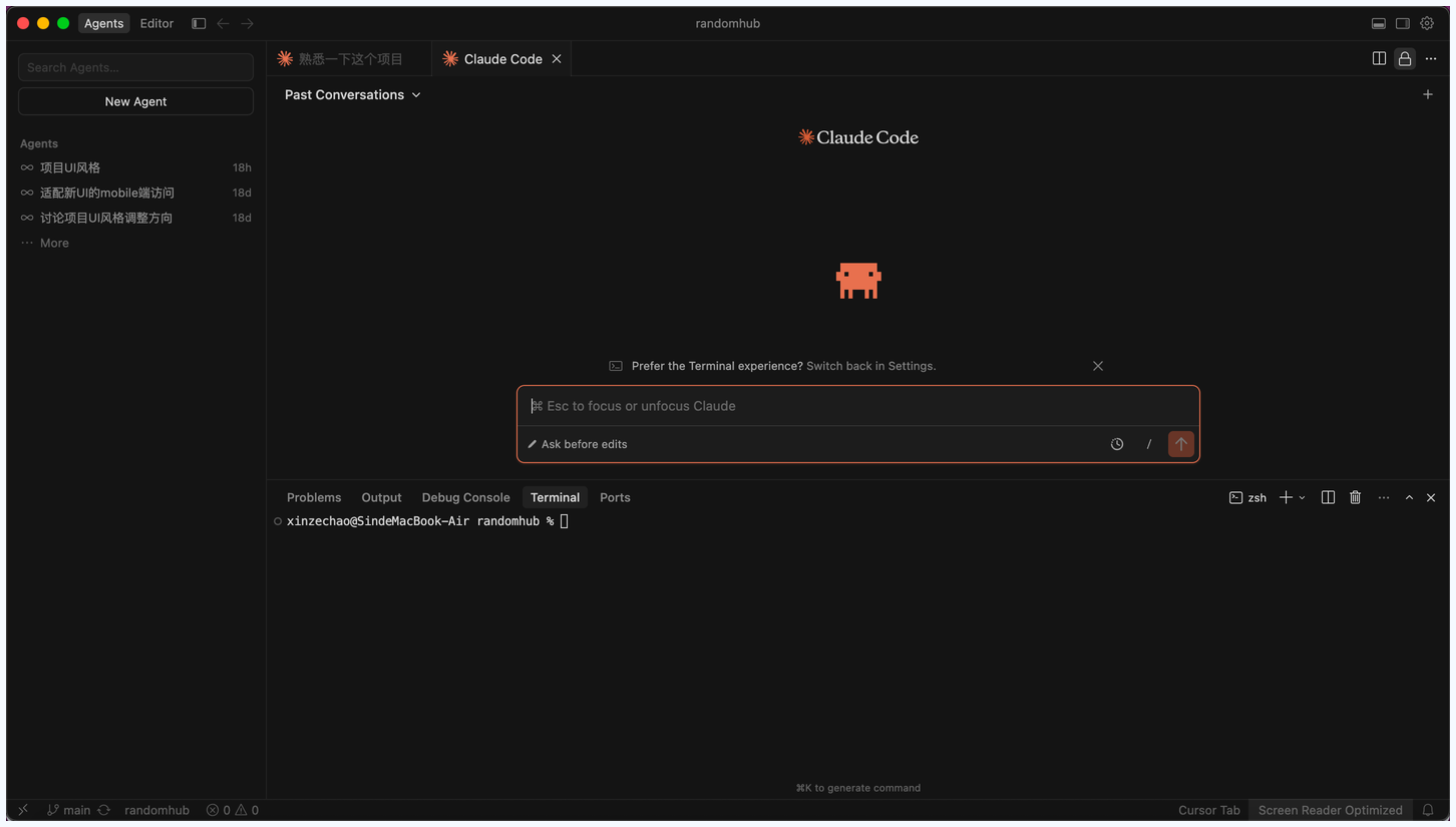Send message with orange arrow button
This screenshot has height=827, width=1456.
pos(1181,444)
